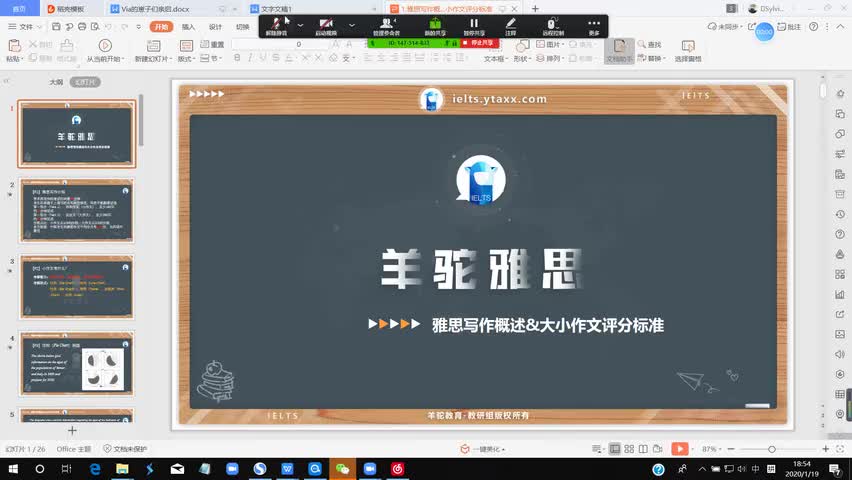Open the quick access toolbar customize arrow

tap(139, 26)
